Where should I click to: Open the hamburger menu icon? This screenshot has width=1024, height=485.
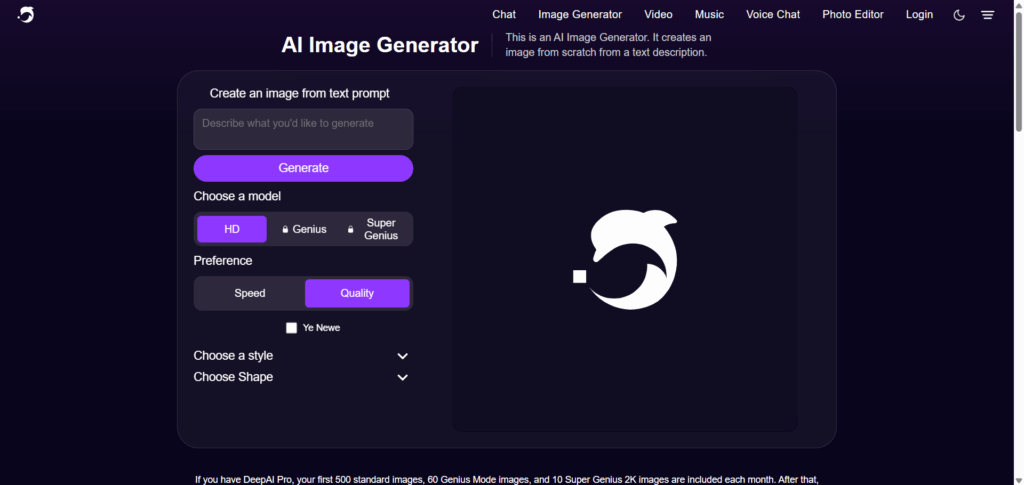pos(987,15)
